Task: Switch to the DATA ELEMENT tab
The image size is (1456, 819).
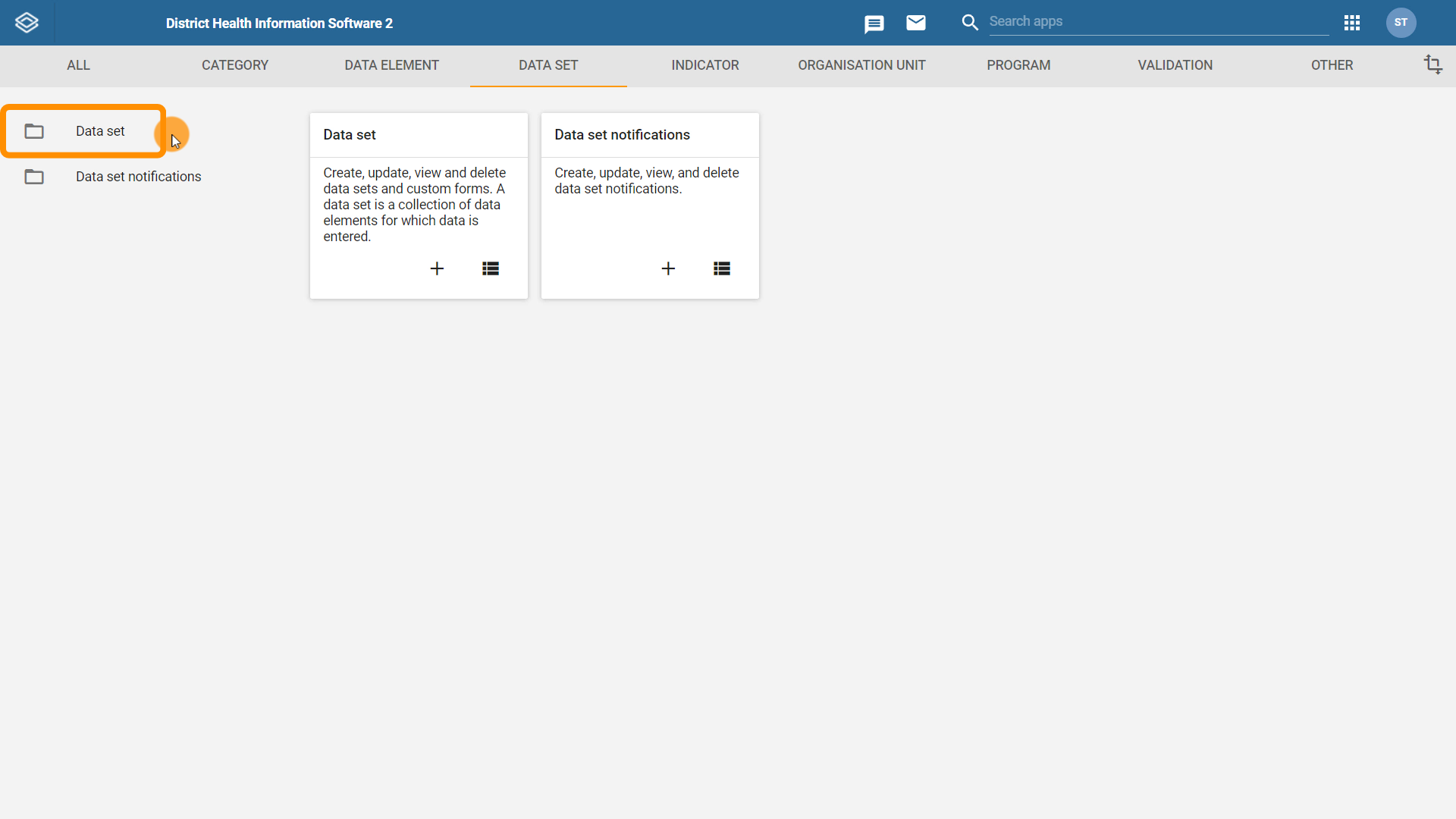Action: point(391,65)
